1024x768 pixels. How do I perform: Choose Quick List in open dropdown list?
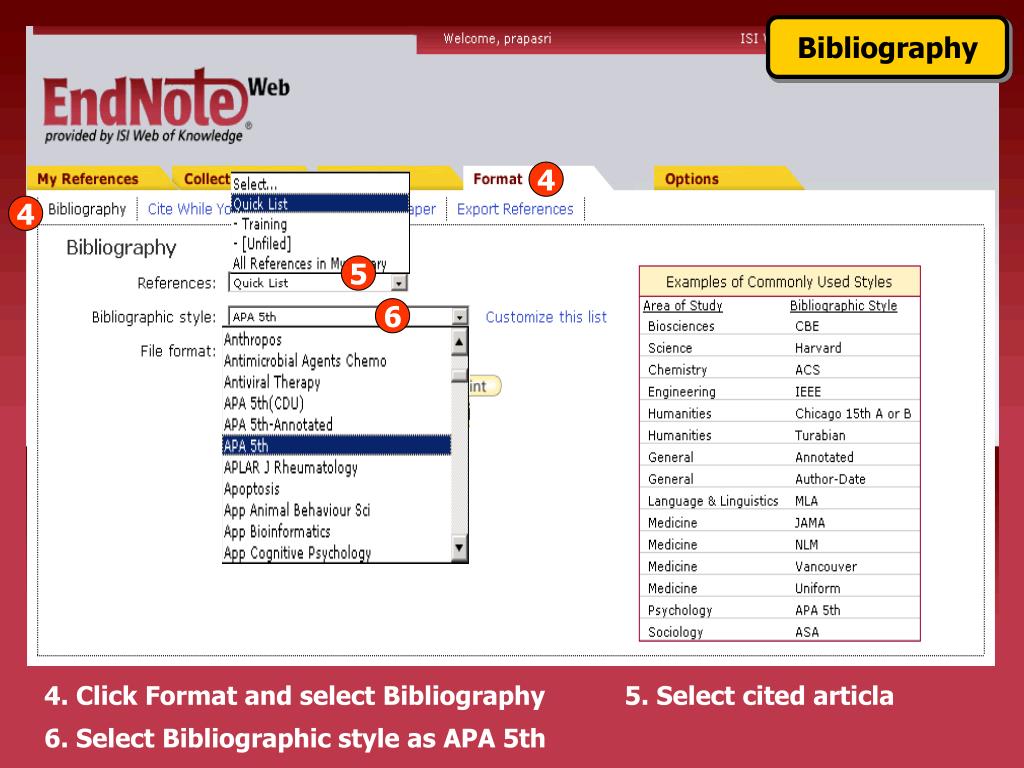point(320,204)
